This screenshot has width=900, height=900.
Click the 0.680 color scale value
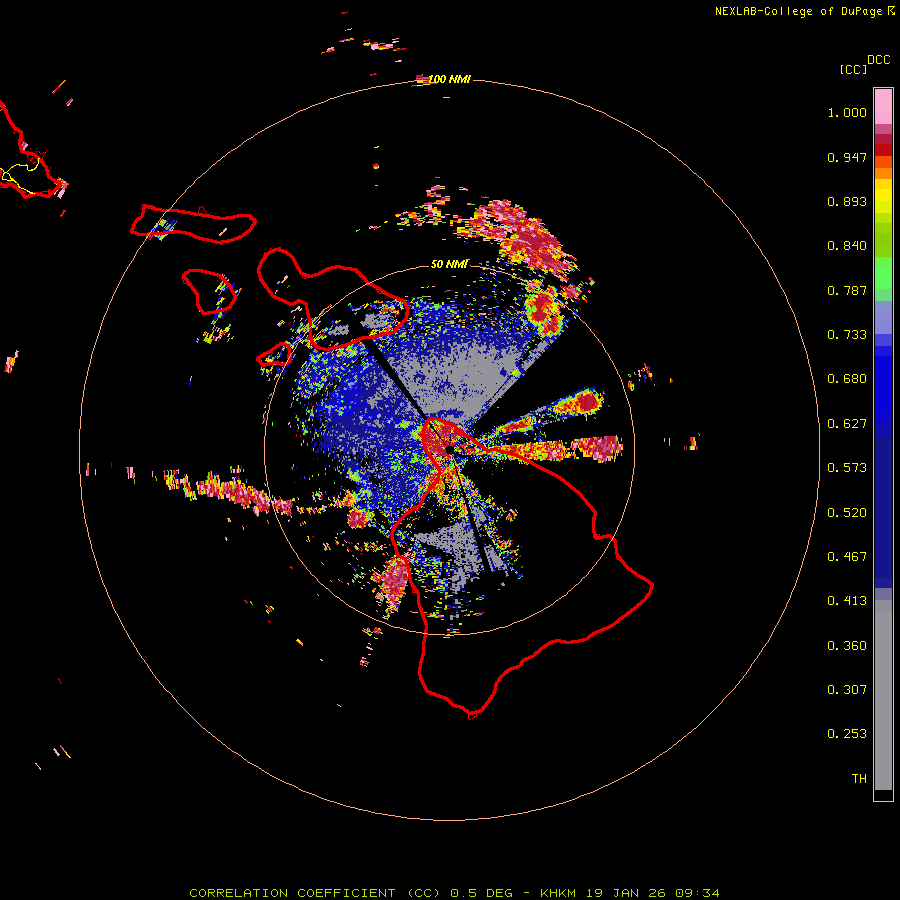coord(847,379)
